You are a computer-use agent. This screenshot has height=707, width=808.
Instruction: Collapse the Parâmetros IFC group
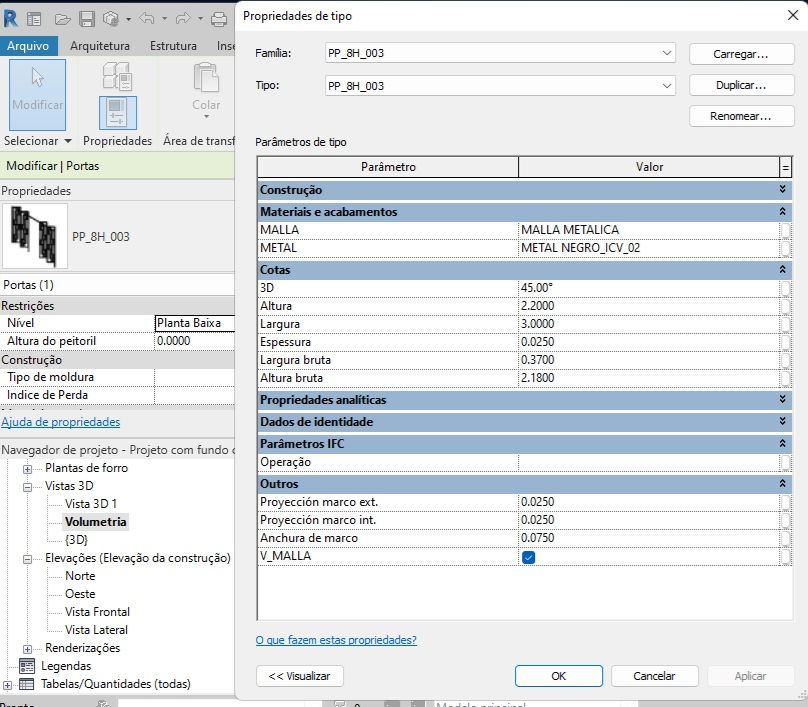click(782, 443)
